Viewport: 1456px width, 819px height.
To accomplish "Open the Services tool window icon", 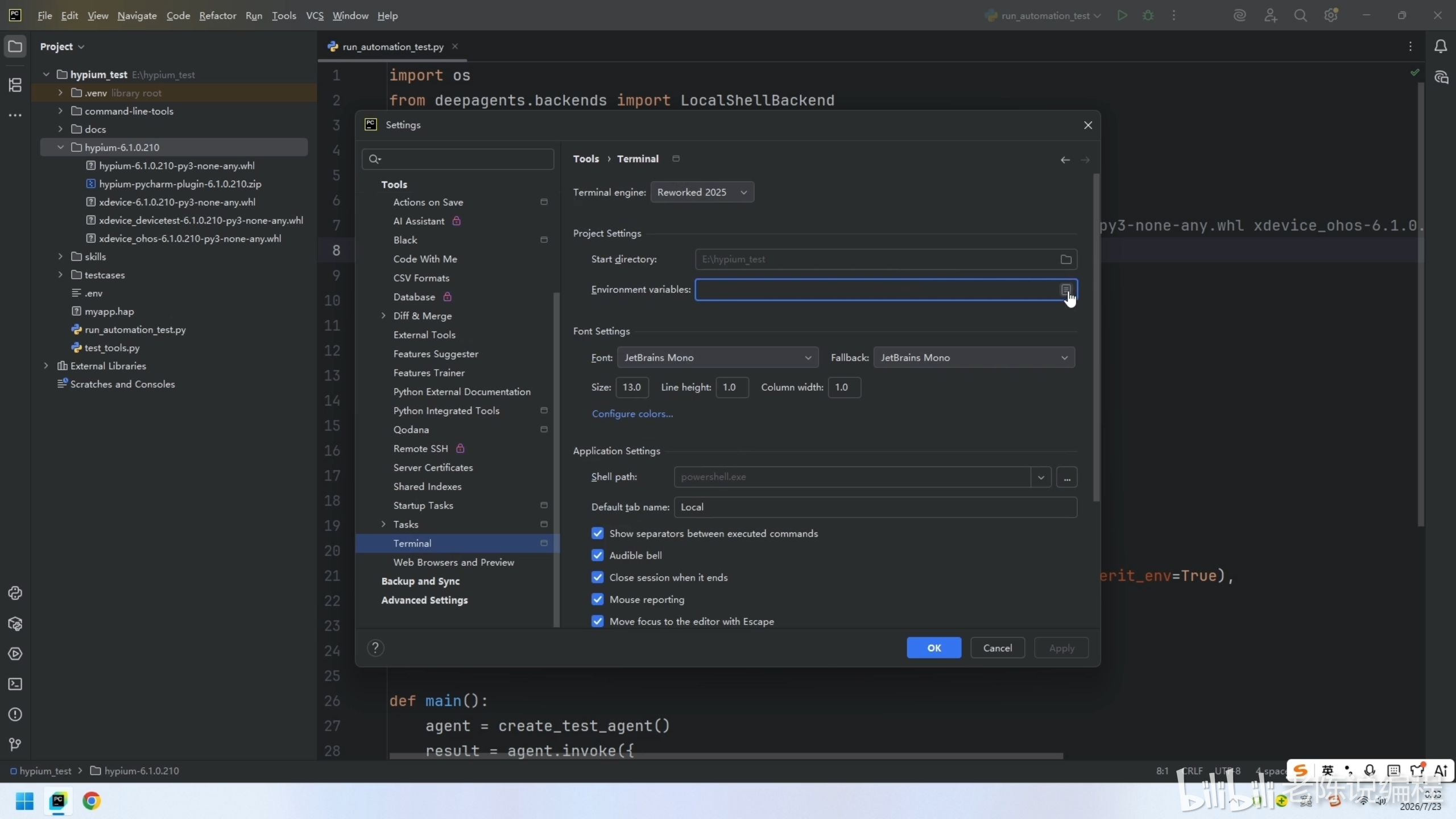I will pos(15,653).
